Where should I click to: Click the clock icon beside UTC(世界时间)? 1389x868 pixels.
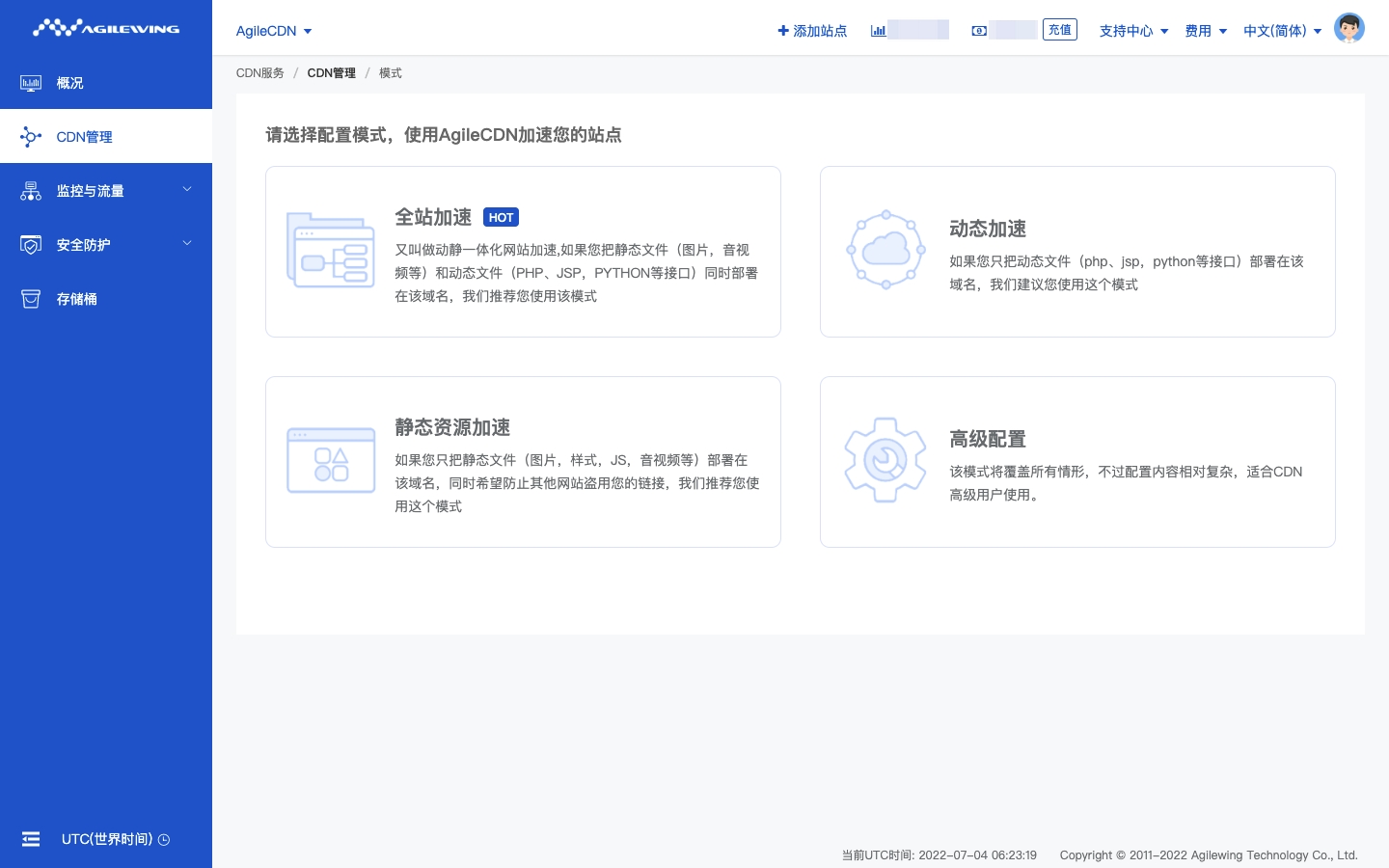tap(164, 840)
